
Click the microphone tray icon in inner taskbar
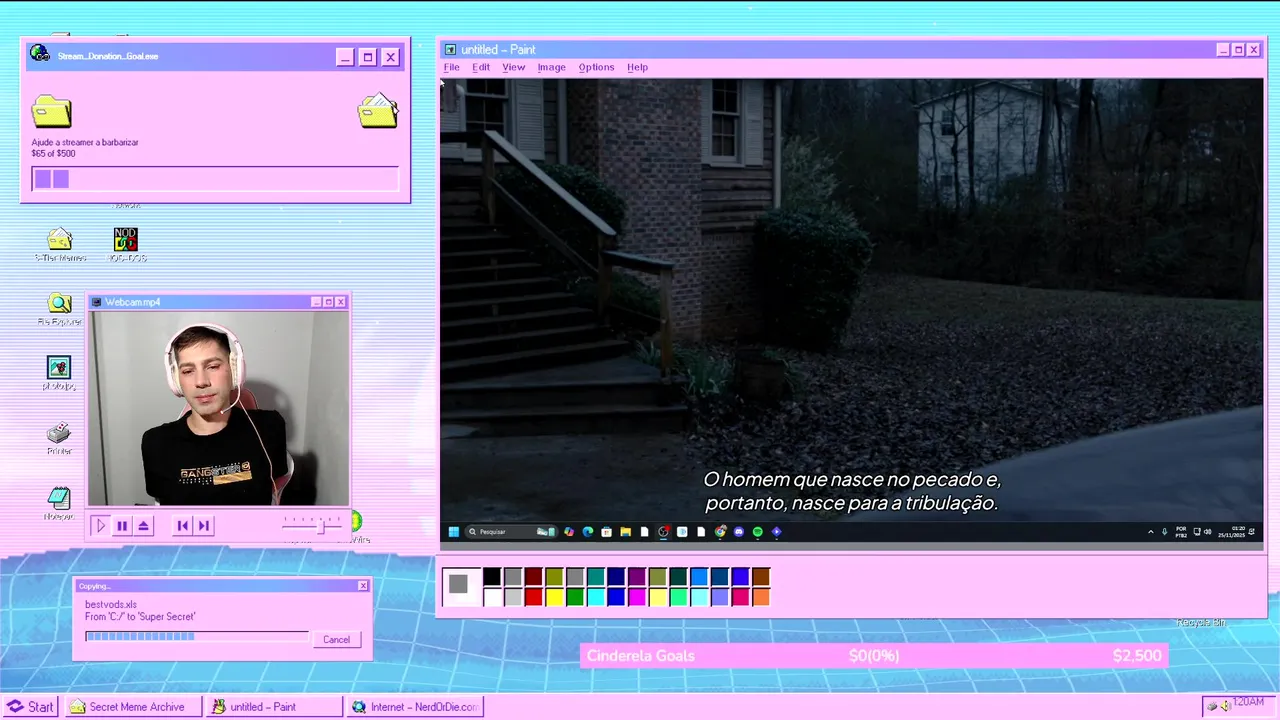[1165, 532]
